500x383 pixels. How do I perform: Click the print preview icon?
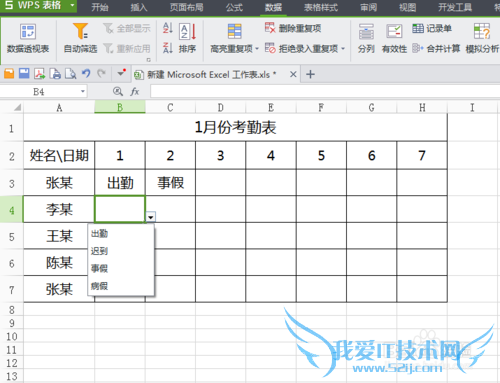coord(70,73)
